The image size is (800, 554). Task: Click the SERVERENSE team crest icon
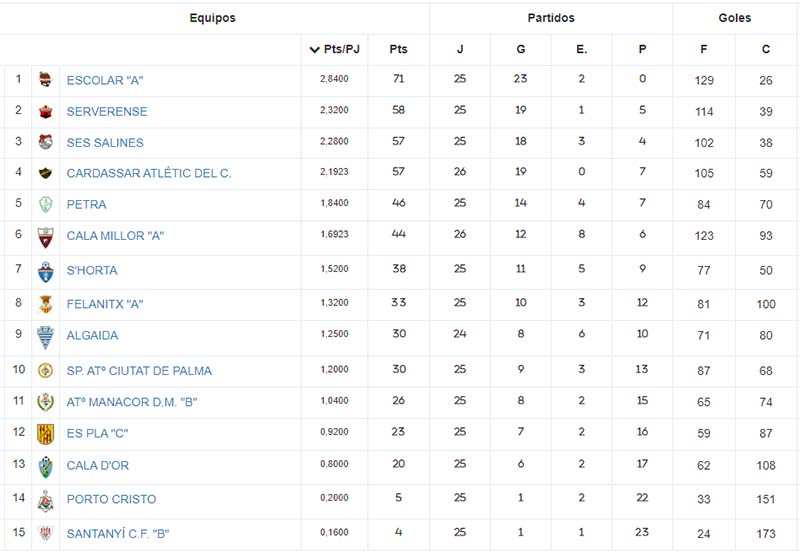pyautogui.click(x=45, y=111)
